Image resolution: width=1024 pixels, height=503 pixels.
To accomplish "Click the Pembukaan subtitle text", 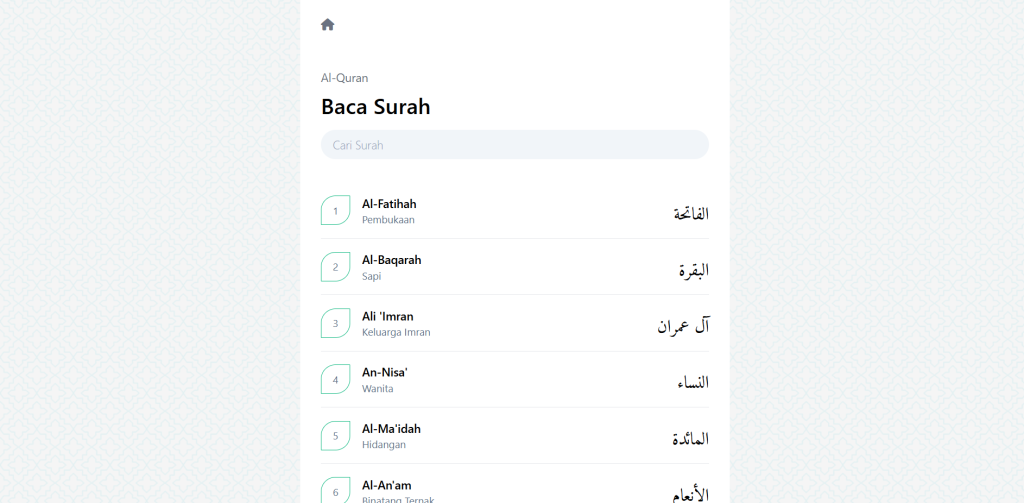I will pos(388,220).
